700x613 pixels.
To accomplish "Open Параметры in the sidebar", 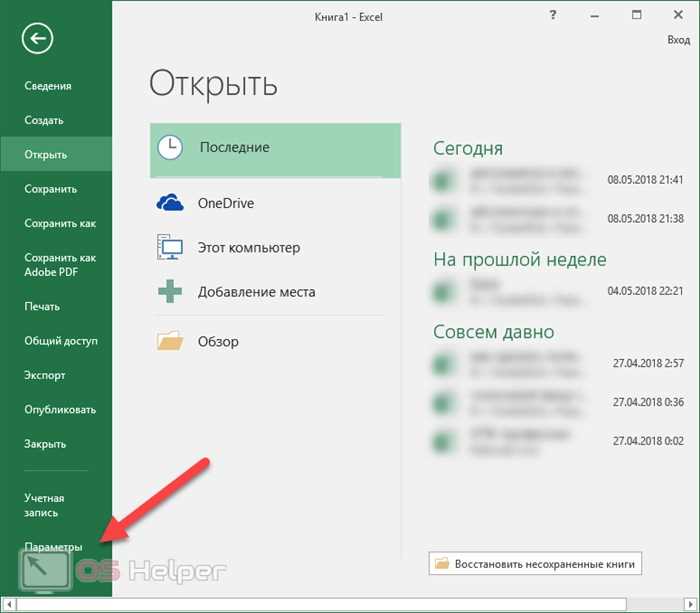I will coord(53,546).
